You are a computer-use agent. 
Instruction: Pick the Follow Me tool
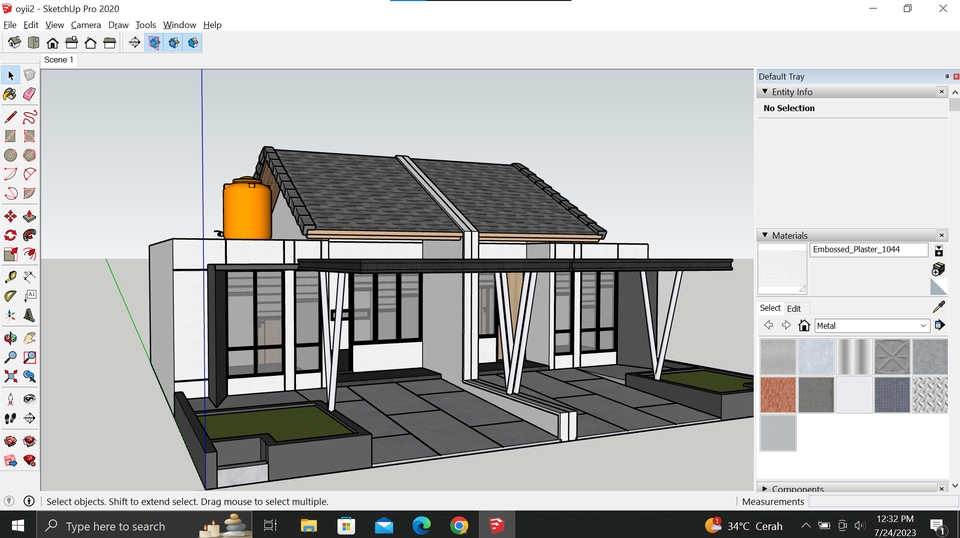tap(29, 235)
